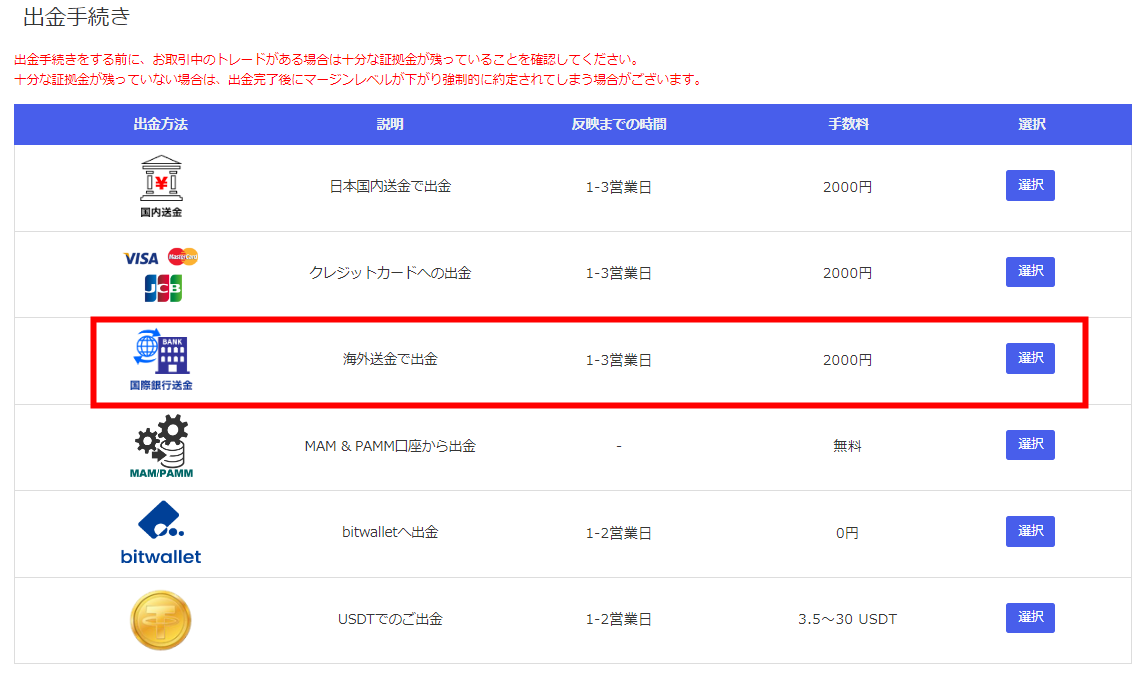Click the 説明 column header
This screenshot has height=684, width=1144.
click(390, 124)
